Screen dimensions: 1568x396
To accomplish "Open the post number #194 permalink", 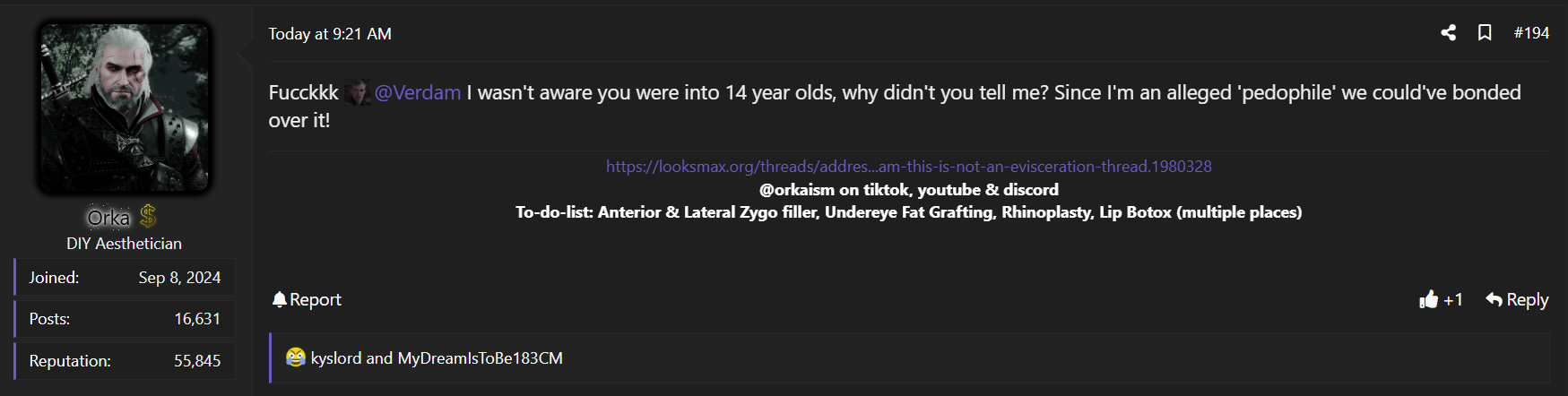I will tap(1531, 33).
